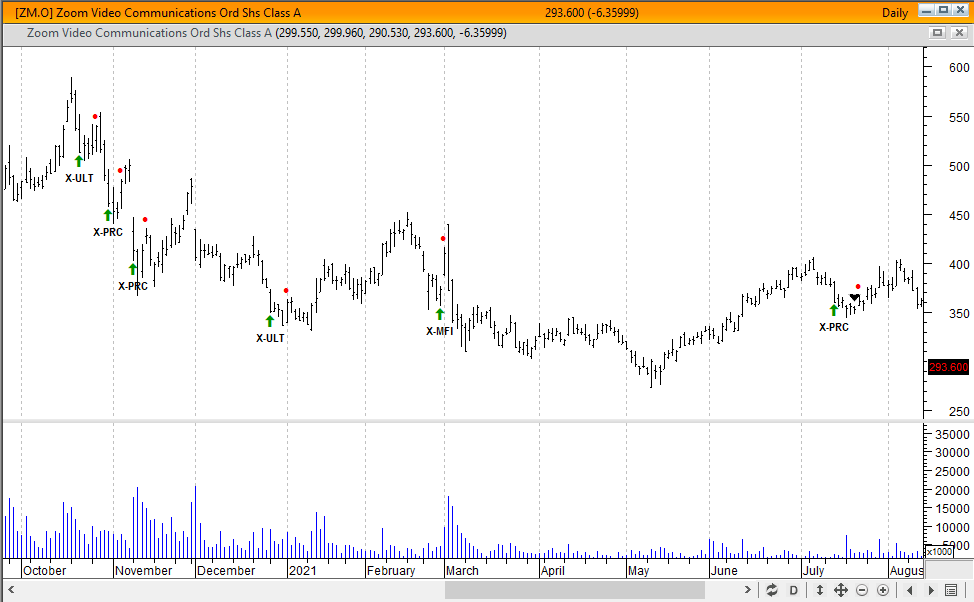974x602 pixels.
Task: Click the December label on date axis
Action: (x=226, y=570)
